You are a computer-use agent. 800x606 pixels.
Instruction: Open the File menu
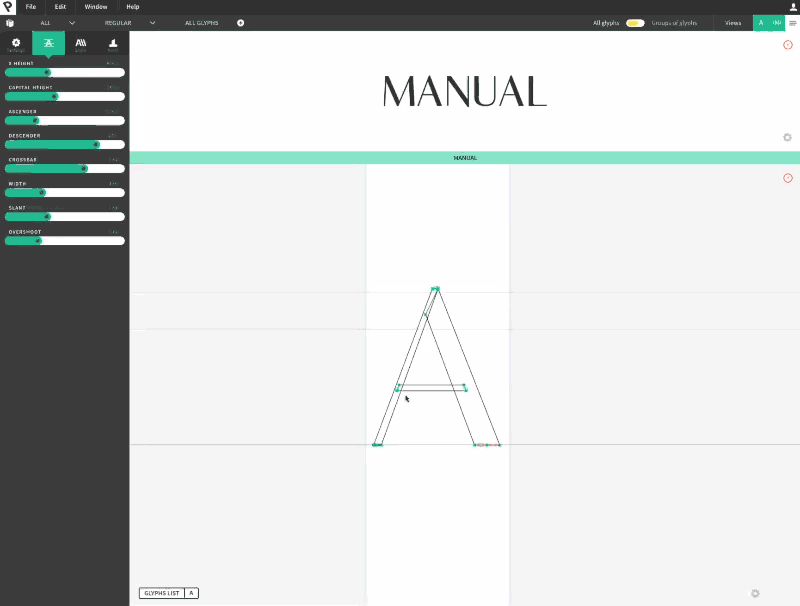tap(31, 7)
